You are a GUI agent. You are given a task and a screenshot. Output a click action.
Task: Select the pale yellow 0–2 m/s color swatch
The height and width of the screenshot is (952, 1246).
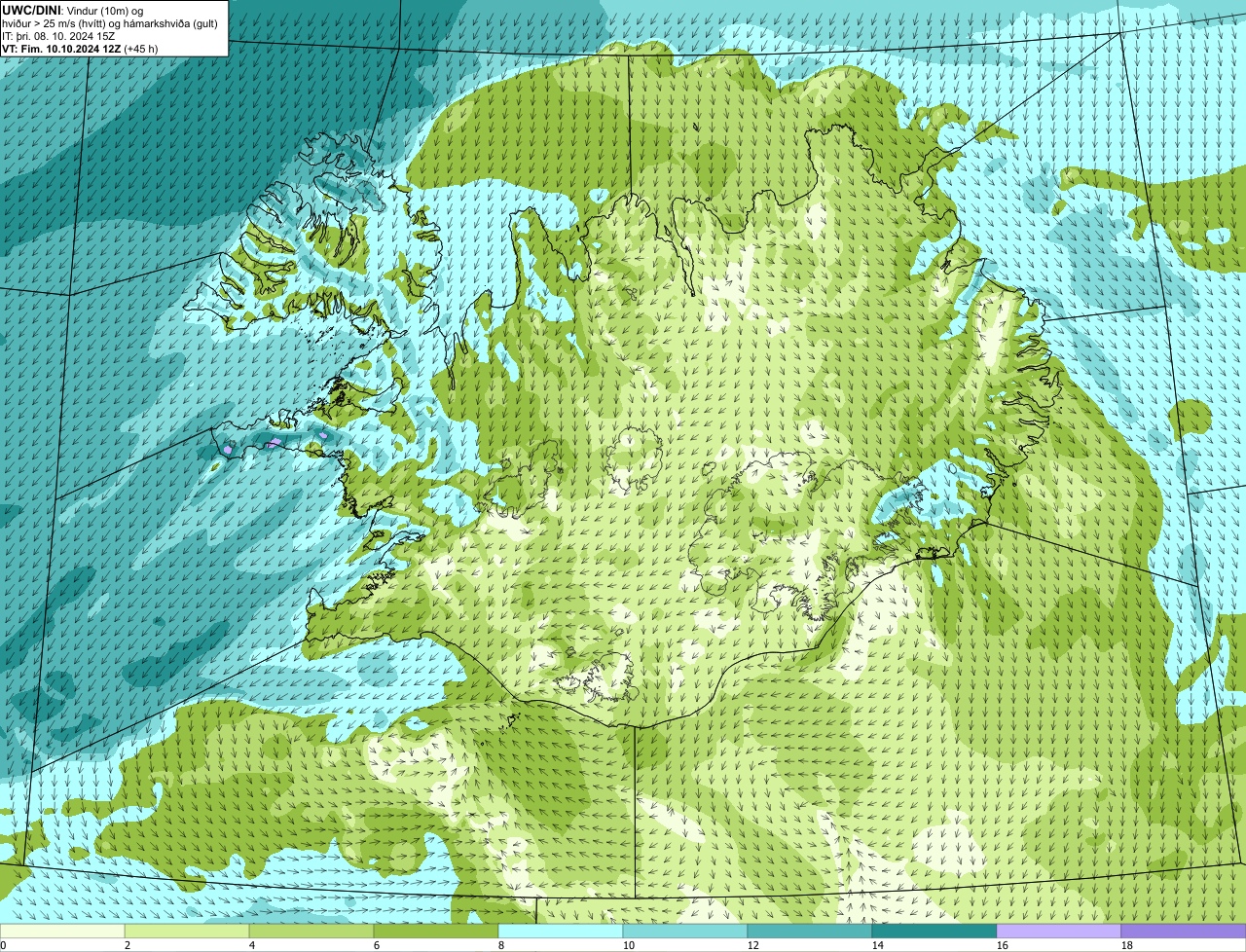pyautogui.click(x=62, y=931)
